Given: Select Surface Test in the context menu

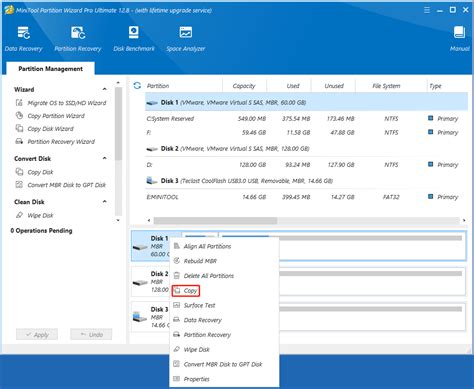Looking at the screenshot, I should coord(199,305).
